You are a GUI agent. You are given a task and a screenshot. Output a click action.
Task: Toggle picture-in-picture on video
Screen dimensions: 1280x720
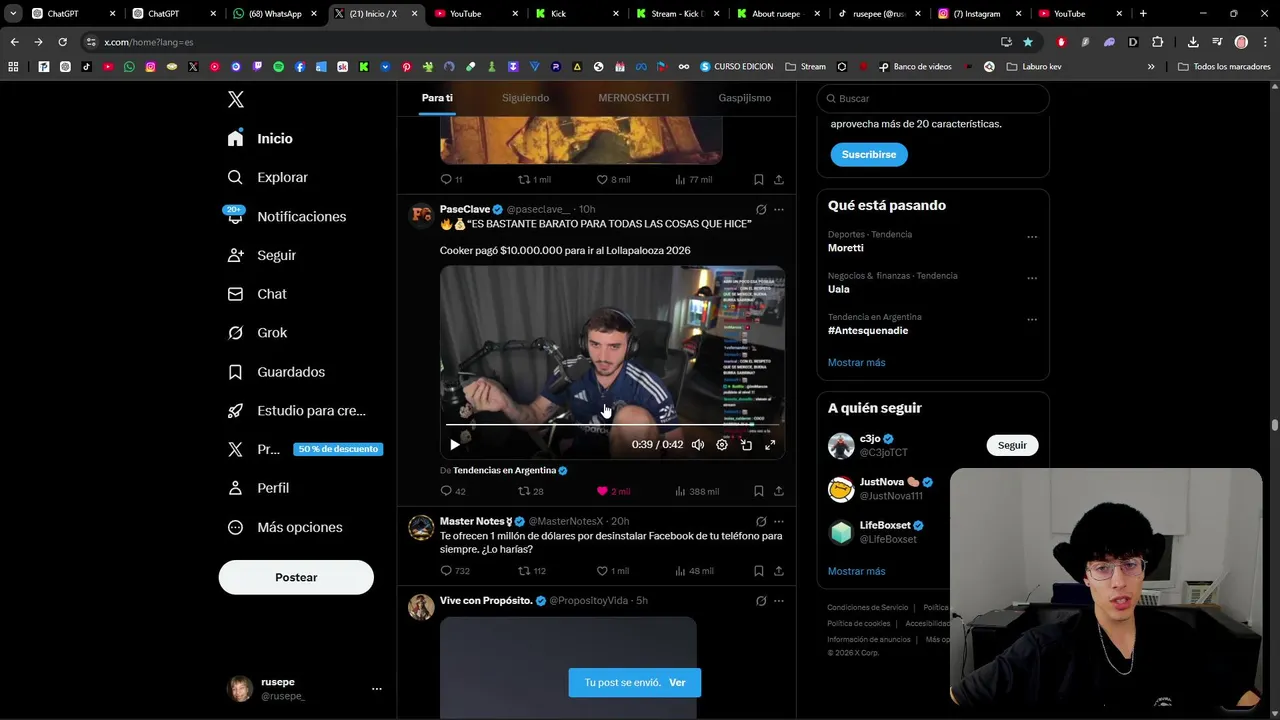pyautogui.click(x=746, y=445)
